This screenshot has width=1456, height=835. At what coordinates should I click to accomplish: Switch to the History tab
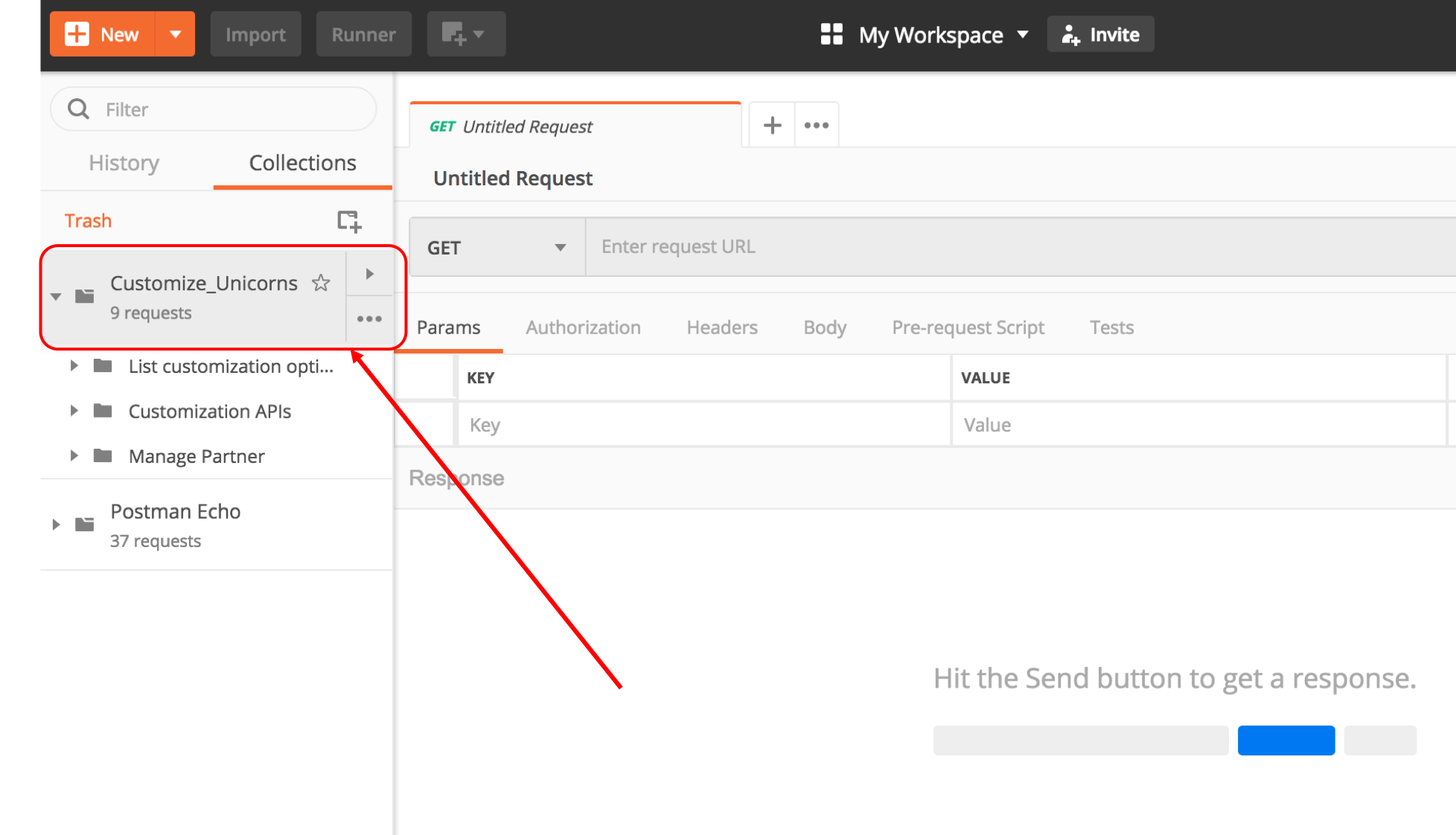[124, 163]
